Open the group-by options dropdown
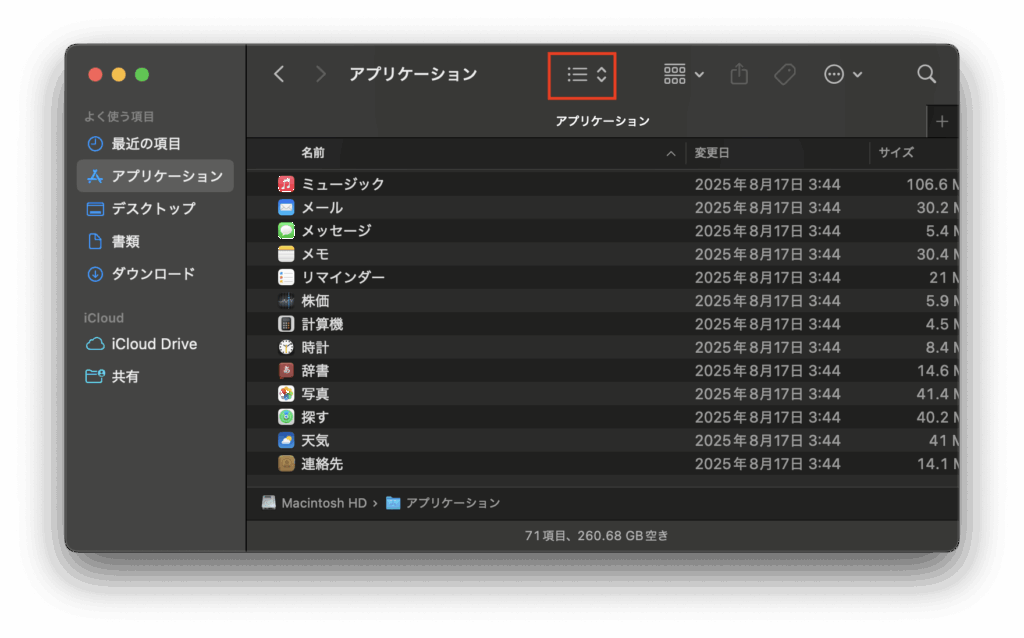The height and width of the screenshot is (638, 1024). coord(684,74)
